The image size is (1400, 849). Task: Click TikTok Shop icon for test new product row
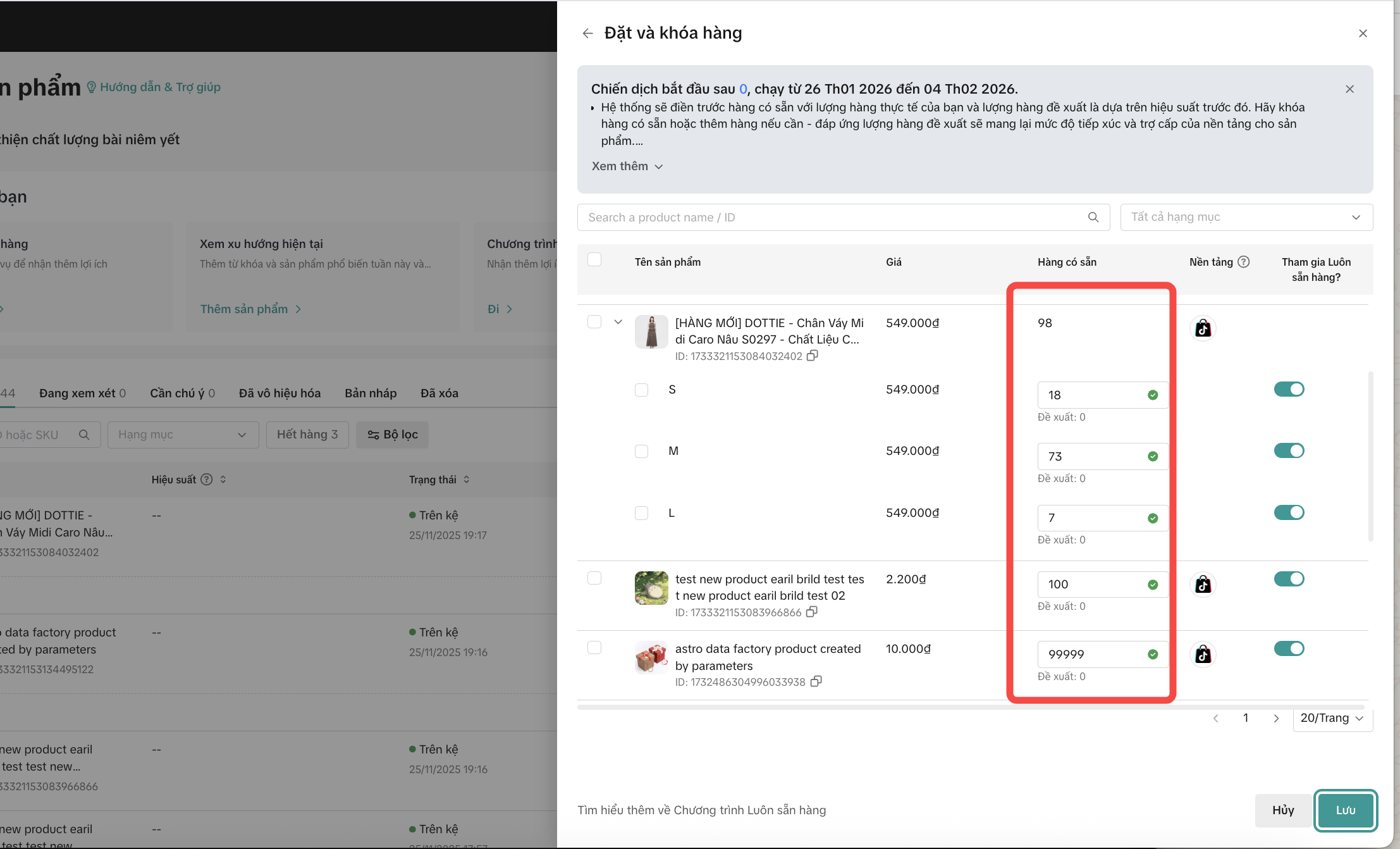1203,585
